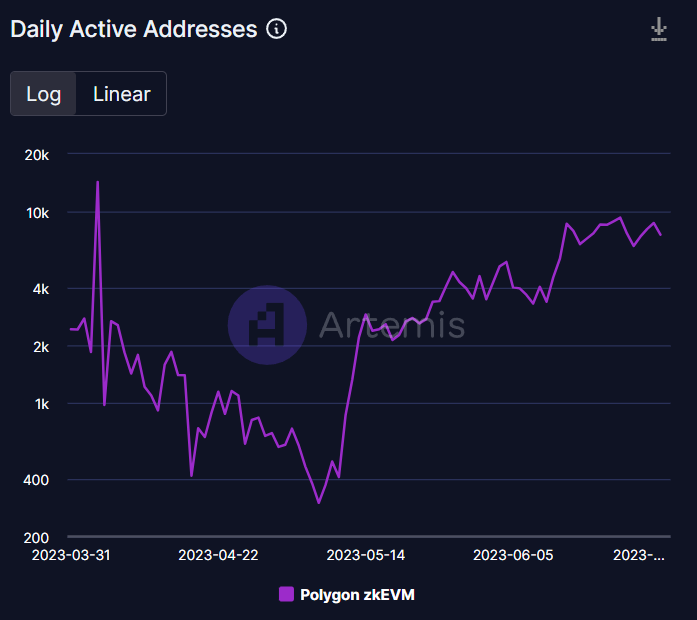Select the 400 y-axis label
697x620 pixels.
click(36, 480)
